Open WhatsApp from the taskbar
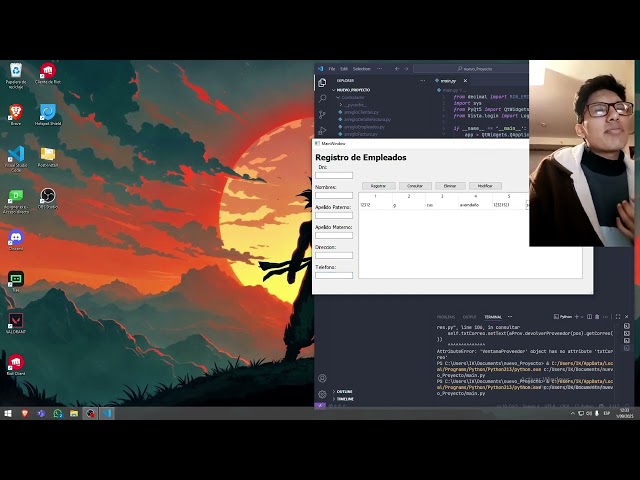The width and height of the screenshot is (640, 480). point(58,413)
